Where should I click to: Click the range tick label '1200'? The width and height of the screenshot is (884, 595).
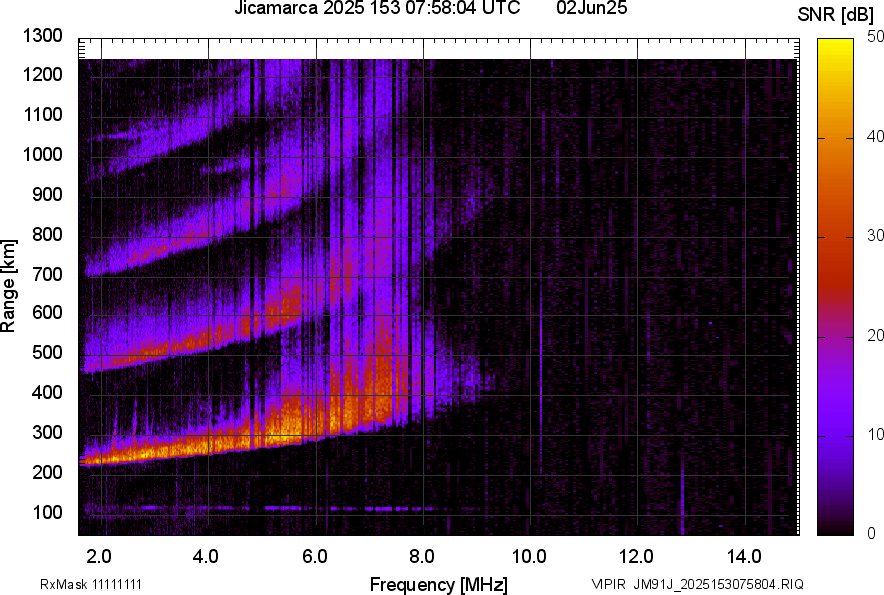pyautogui.click(x=42, y=74)
